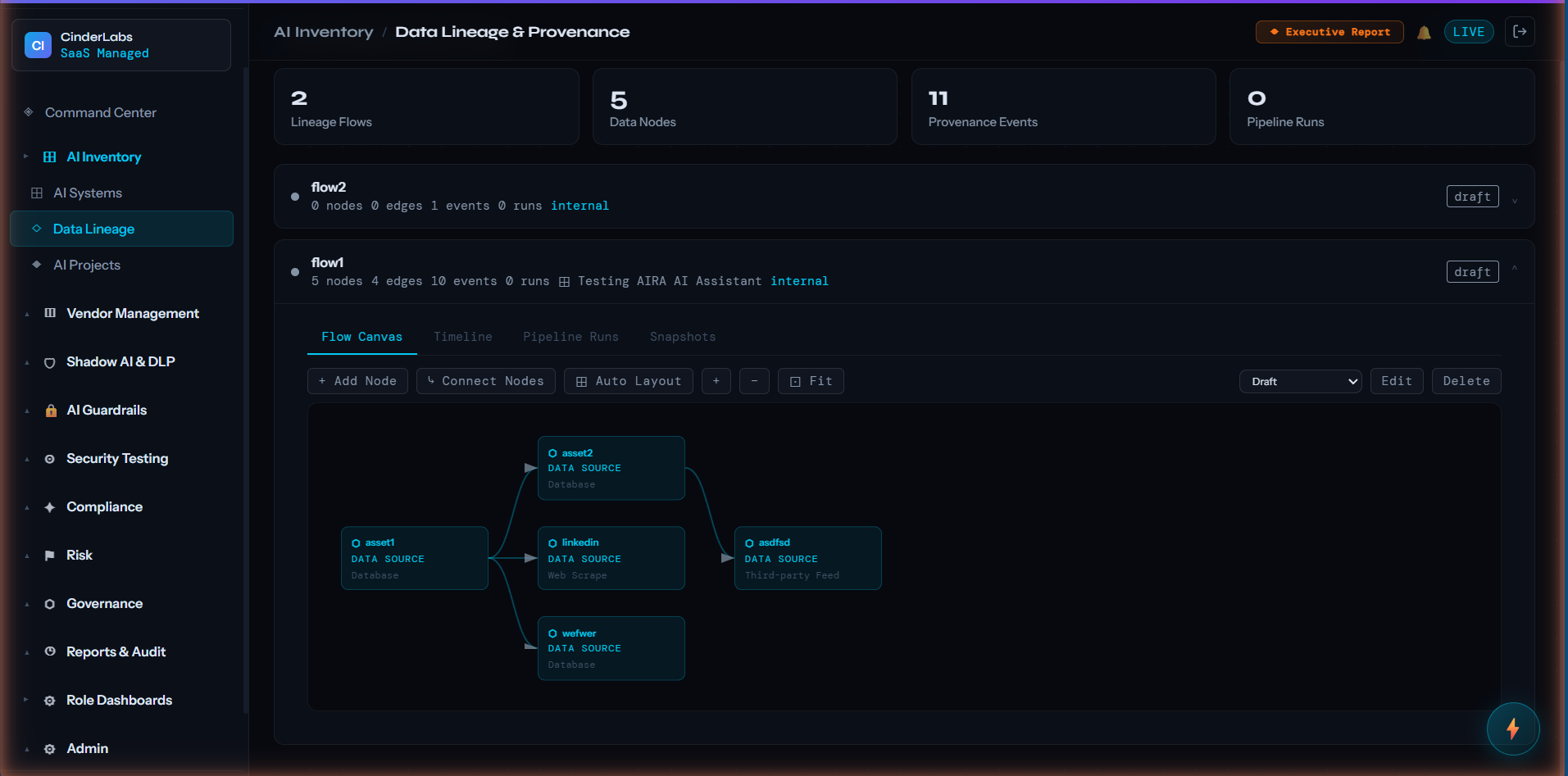Go to AI Inventory breadcrumb link
This screenshot has height=776, width=1568.
click(324, 32)
